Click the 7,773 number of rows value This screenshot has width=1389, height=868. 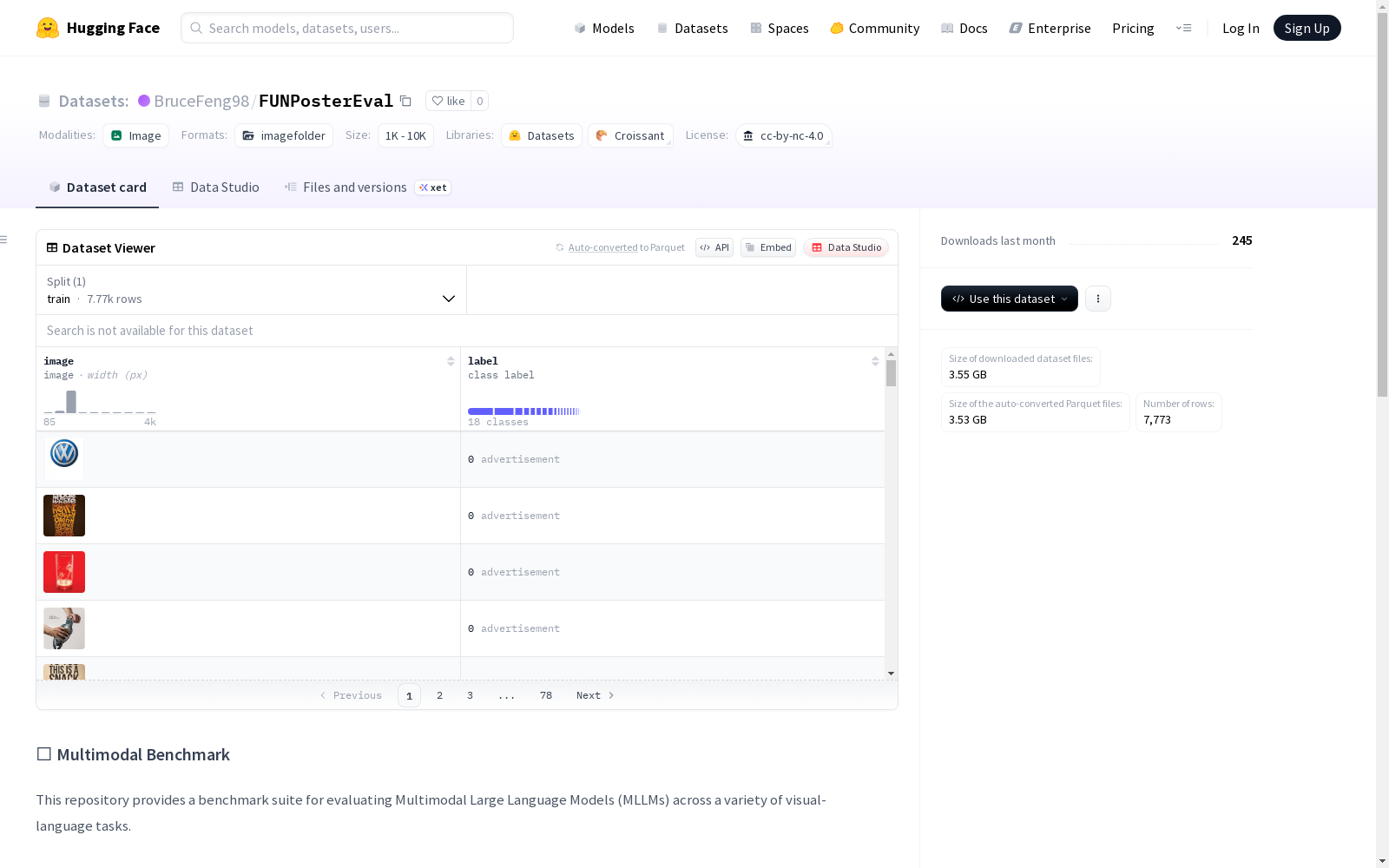[x=1157, y=420]
